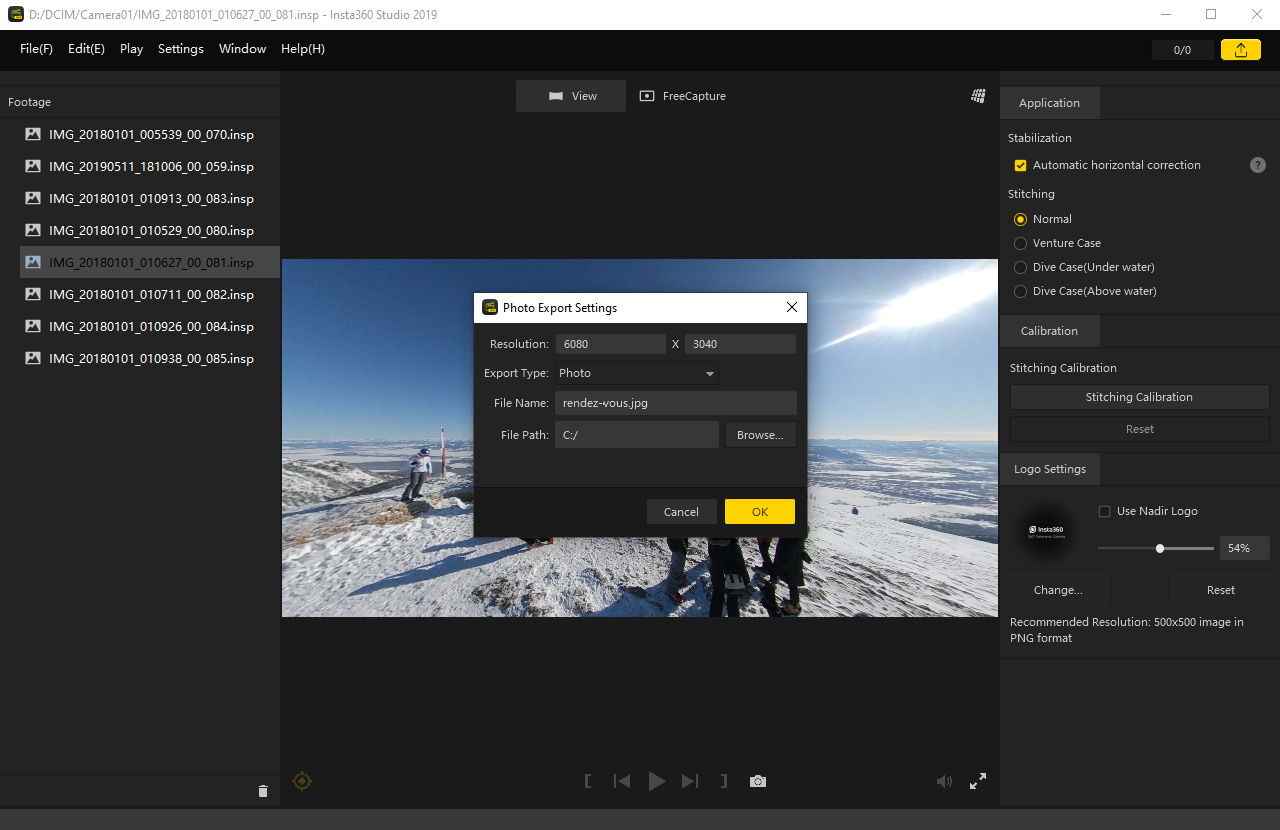1280x830 pixels.
Task: Select the Logo Settings tab
Action: point(1049,469)
